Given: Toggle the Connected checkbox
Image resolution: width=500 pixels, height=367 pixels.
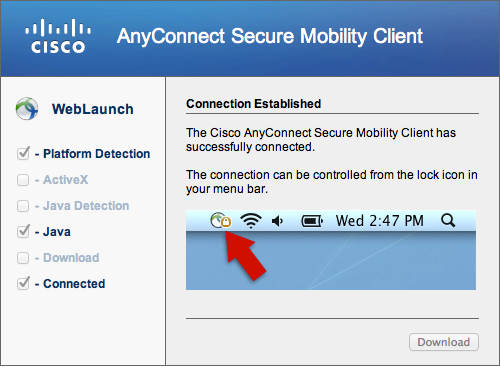Looking at the screenshot, I should (x=23, y=284).
